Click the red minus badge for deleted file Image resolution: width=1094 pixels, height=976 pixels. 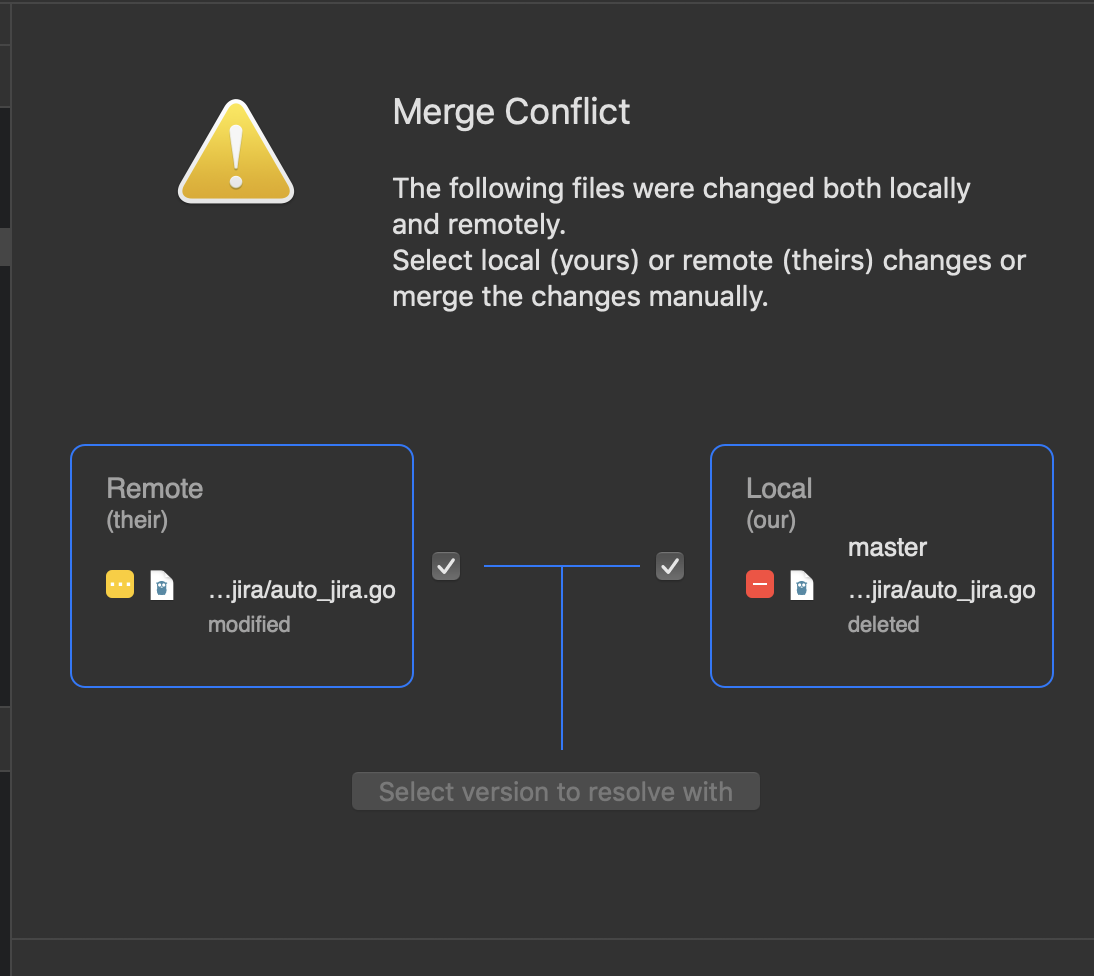point(760,583)
